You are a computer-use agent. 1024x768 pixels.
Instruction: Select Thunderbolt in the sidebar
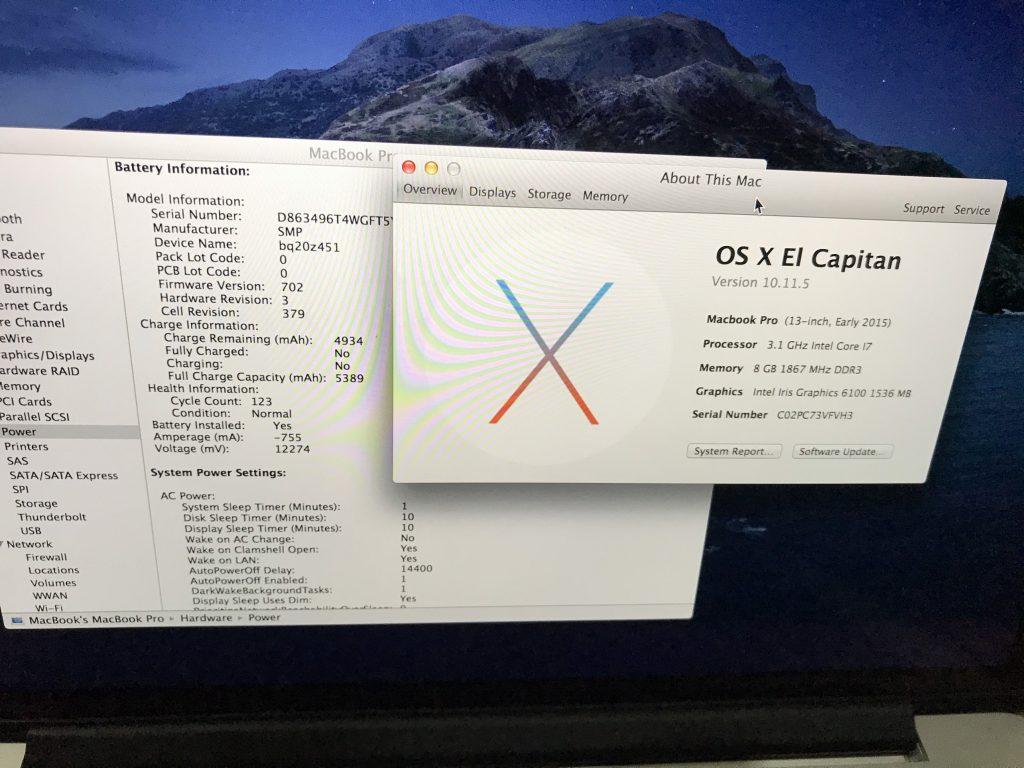coord(52,517)
